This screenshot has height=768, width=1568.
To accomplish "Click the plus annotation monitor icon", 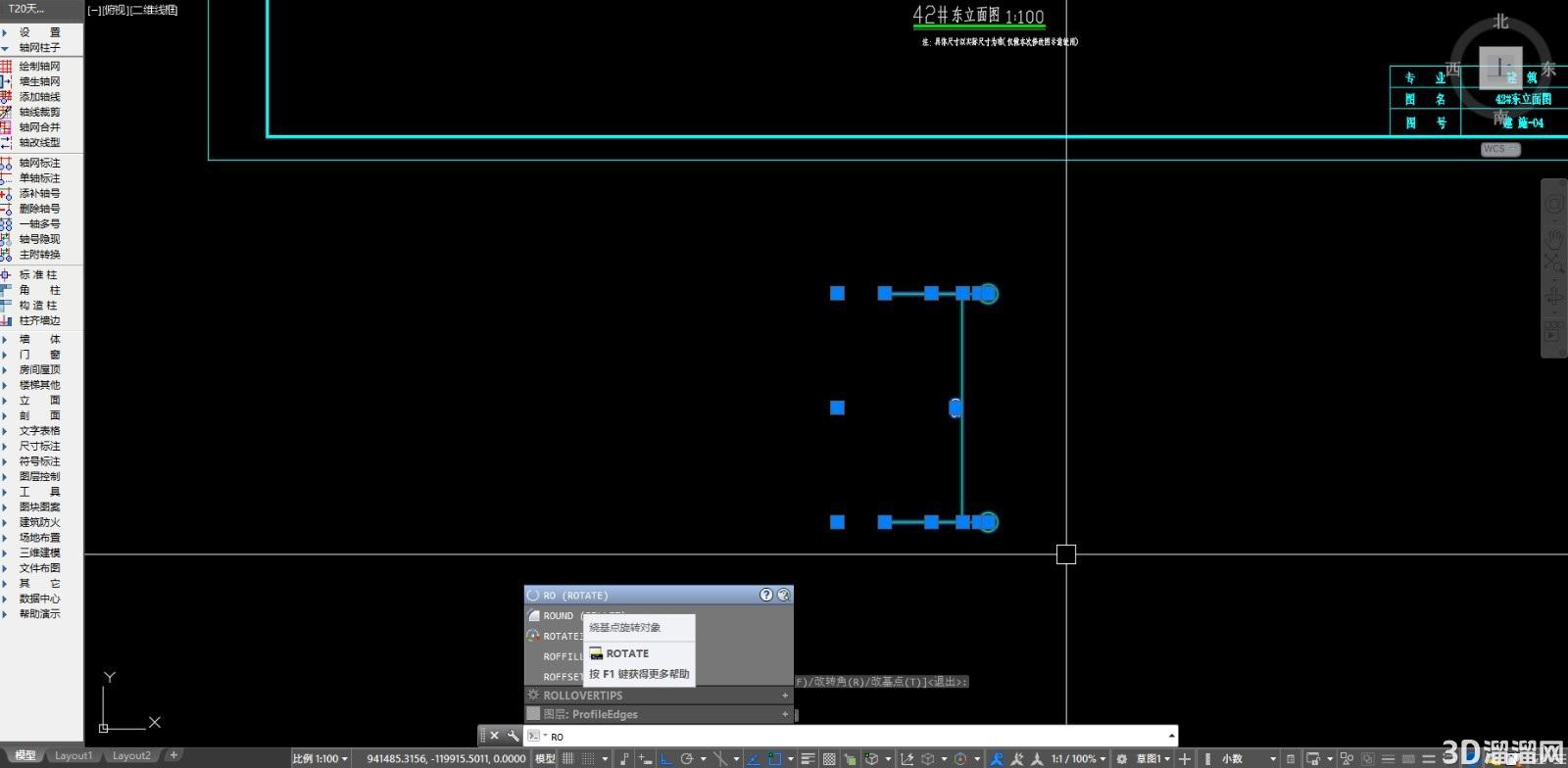I will click(x=1185, y=758).
